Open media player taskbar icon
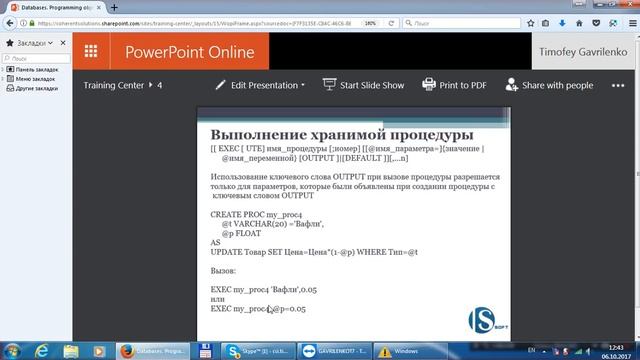This screenshot has height=360, width=640. click(99, 351)
